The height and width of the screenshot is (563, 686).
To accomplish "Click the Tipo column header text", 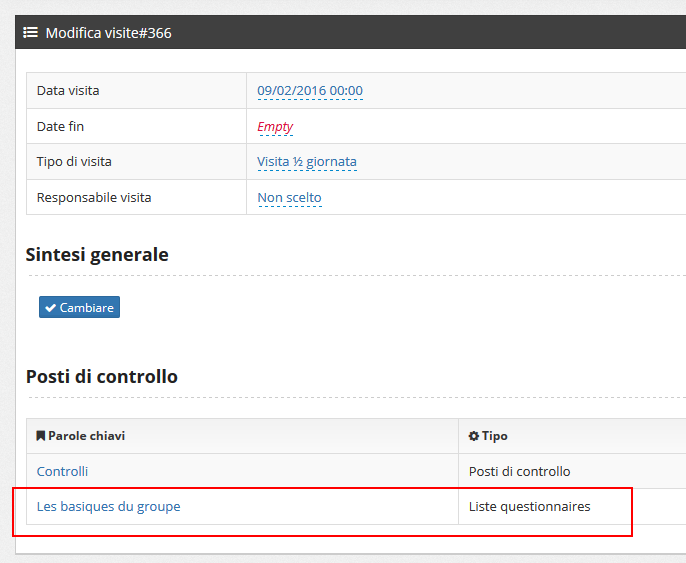I will (494, 436).
